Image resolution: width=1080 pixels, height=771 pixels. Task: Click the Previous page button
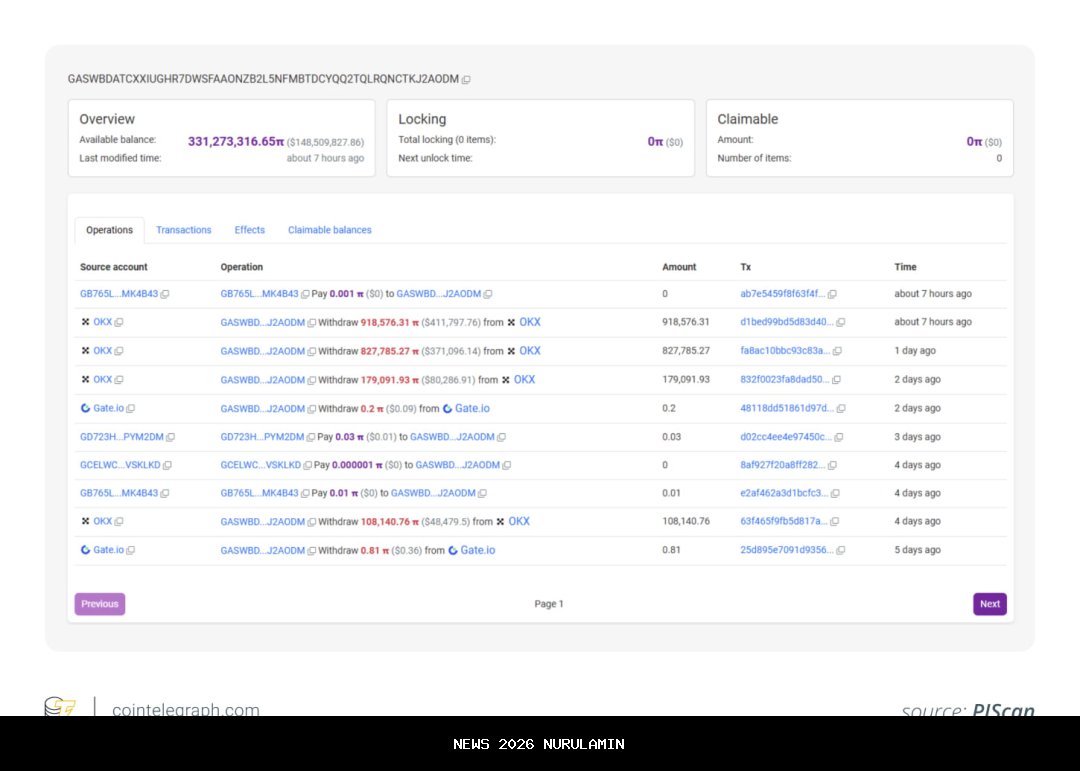[x=100, y=604]
